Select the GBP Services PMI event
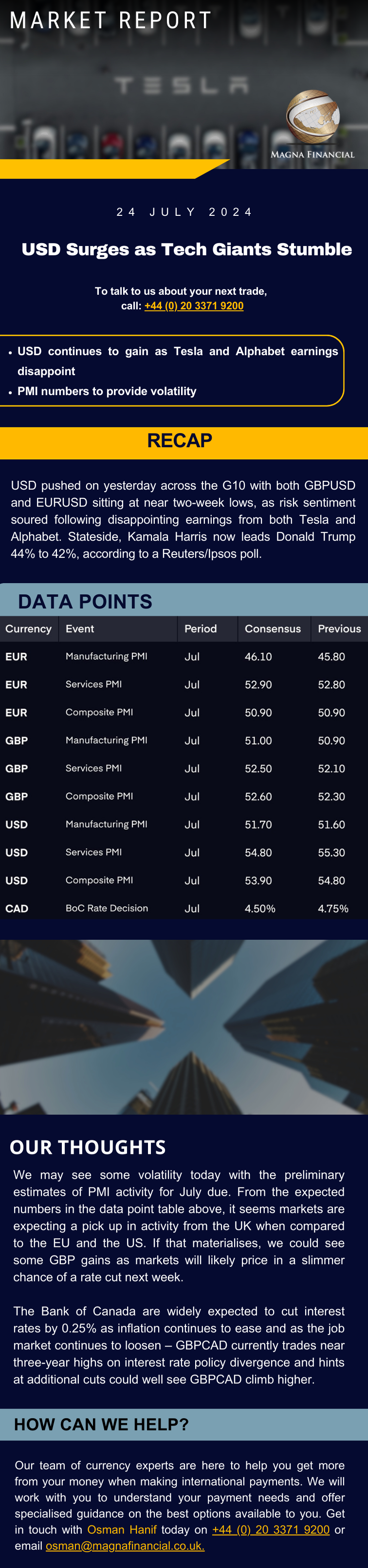Image resolution: width=368 pixels, height=1568 pixels. (93, 768)
